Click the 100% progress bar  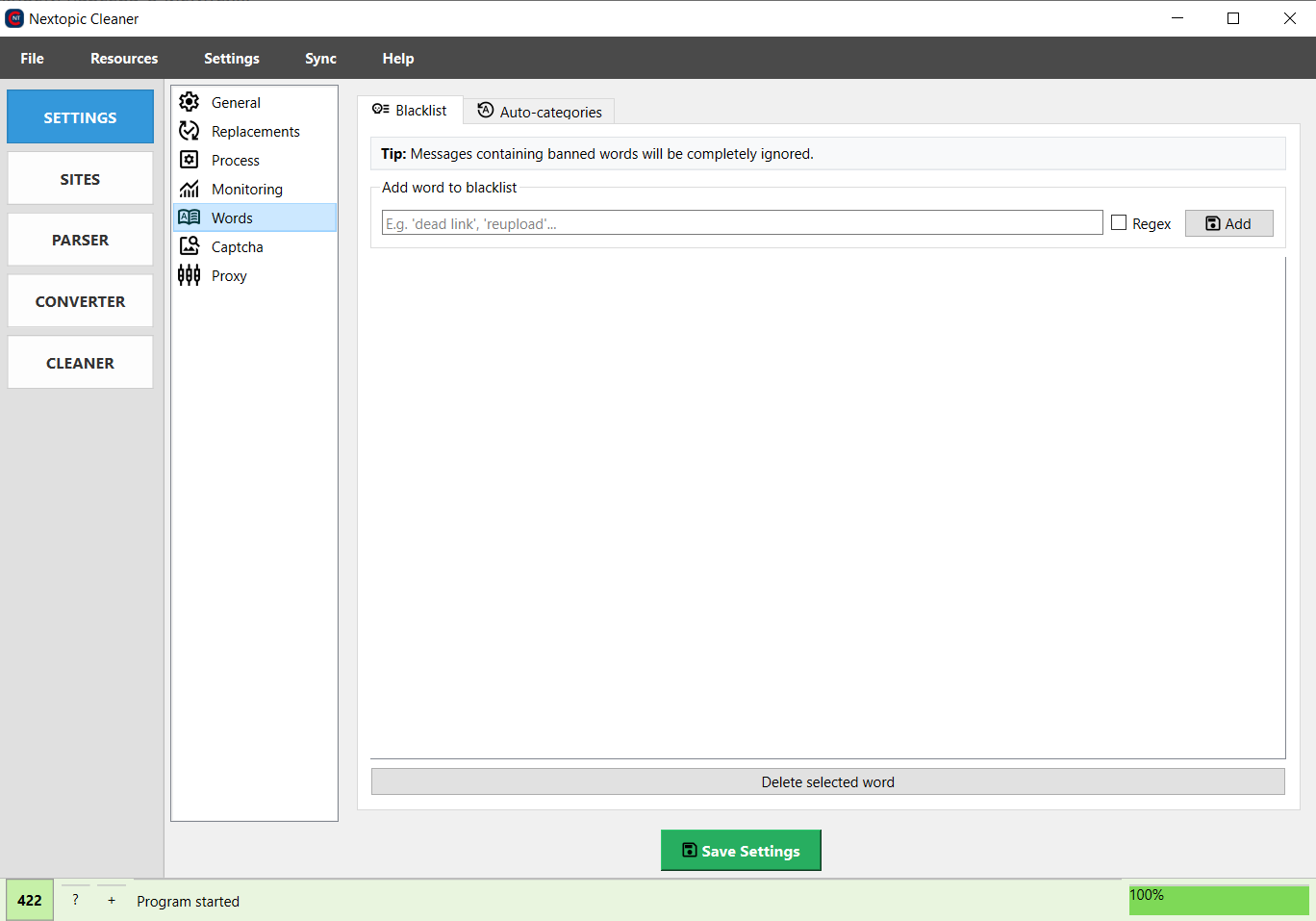(x=1218, y=900)
